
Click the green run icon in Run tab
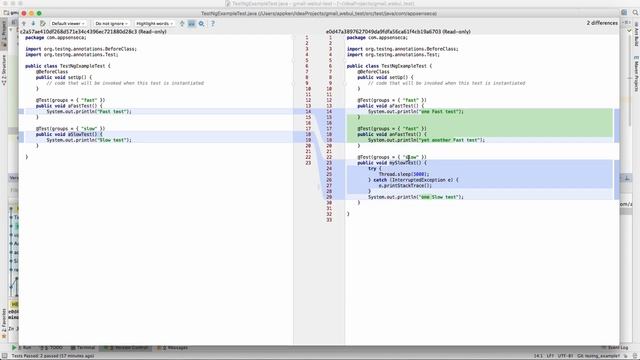click(x=13, y=348)
